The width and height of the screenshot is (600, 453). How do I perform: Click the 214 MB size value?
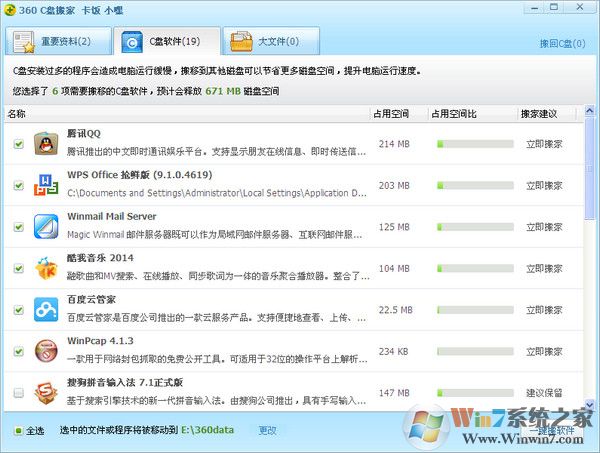(x=394, y=144)
